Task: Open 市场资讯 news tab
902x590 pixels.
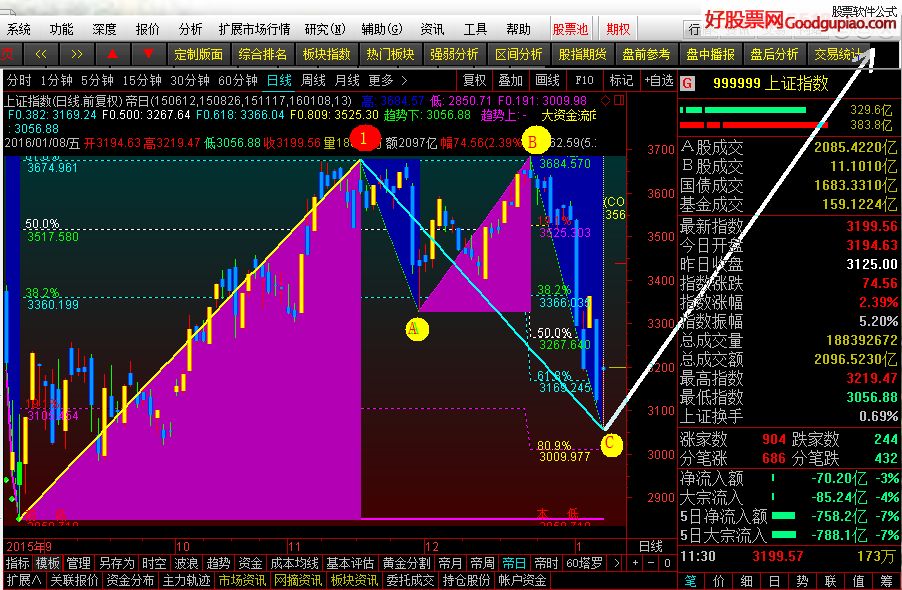Action: pyautogui.click(x=242, y=580)
